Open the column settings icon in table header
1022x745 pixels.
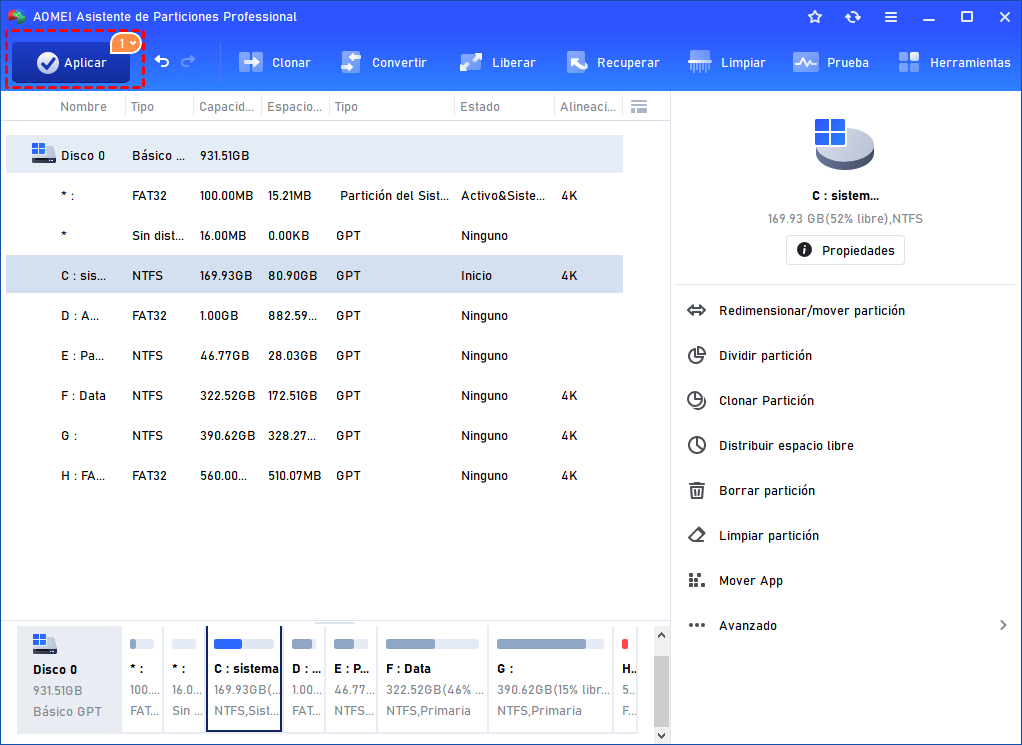[640, 107]
